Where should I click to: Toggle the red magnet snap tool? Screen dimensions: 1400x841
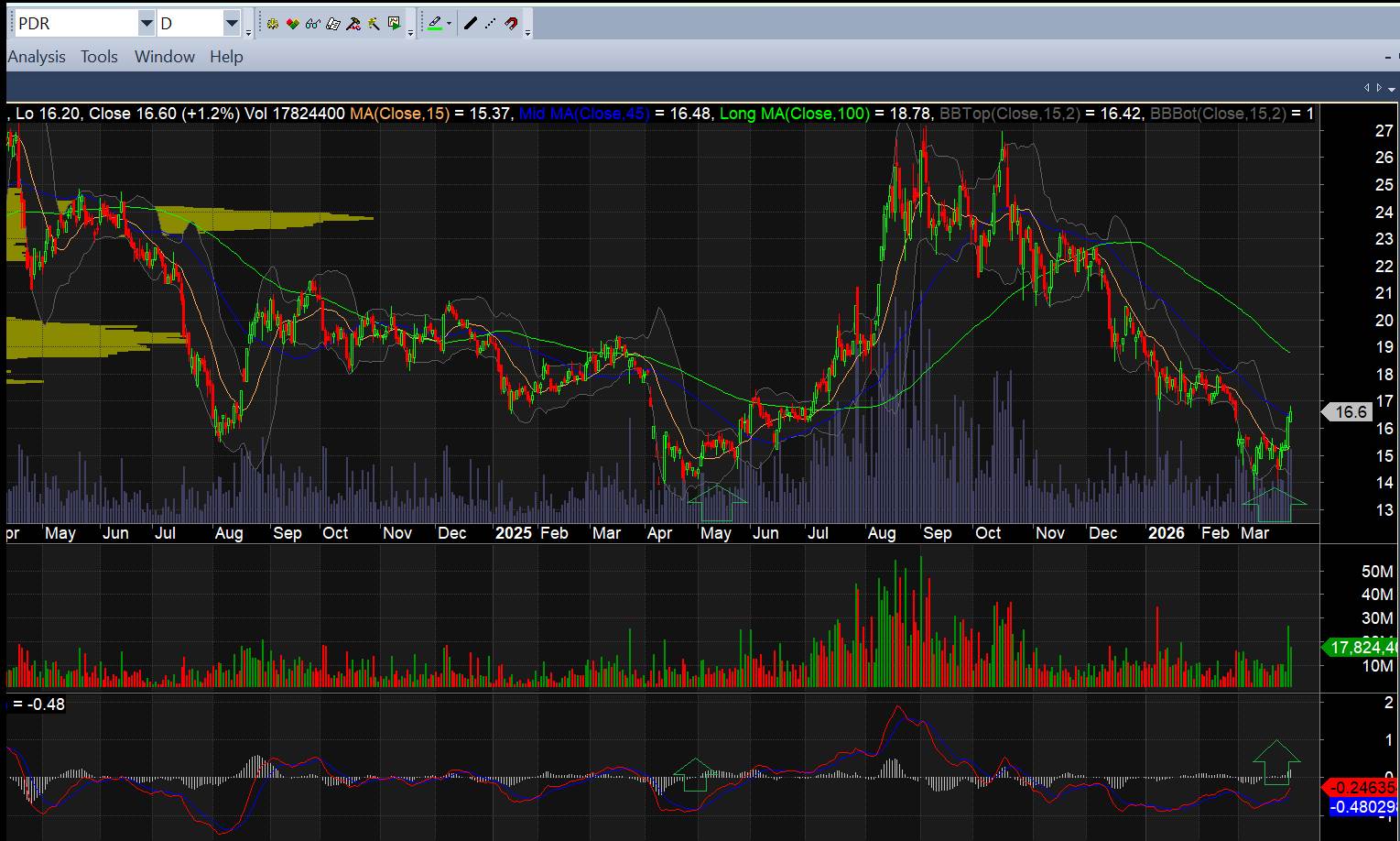point(511,24)
